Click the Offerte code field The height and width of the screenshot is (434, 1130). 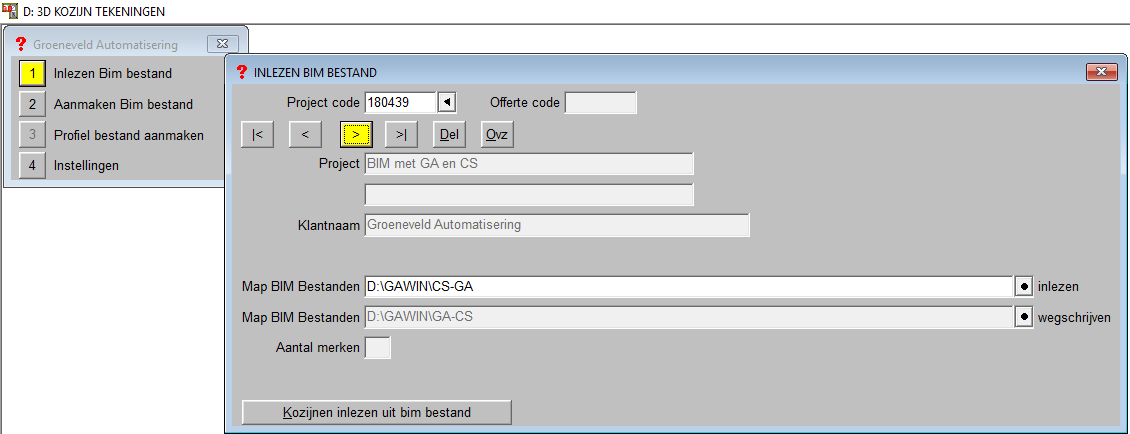tap(600, 102)
